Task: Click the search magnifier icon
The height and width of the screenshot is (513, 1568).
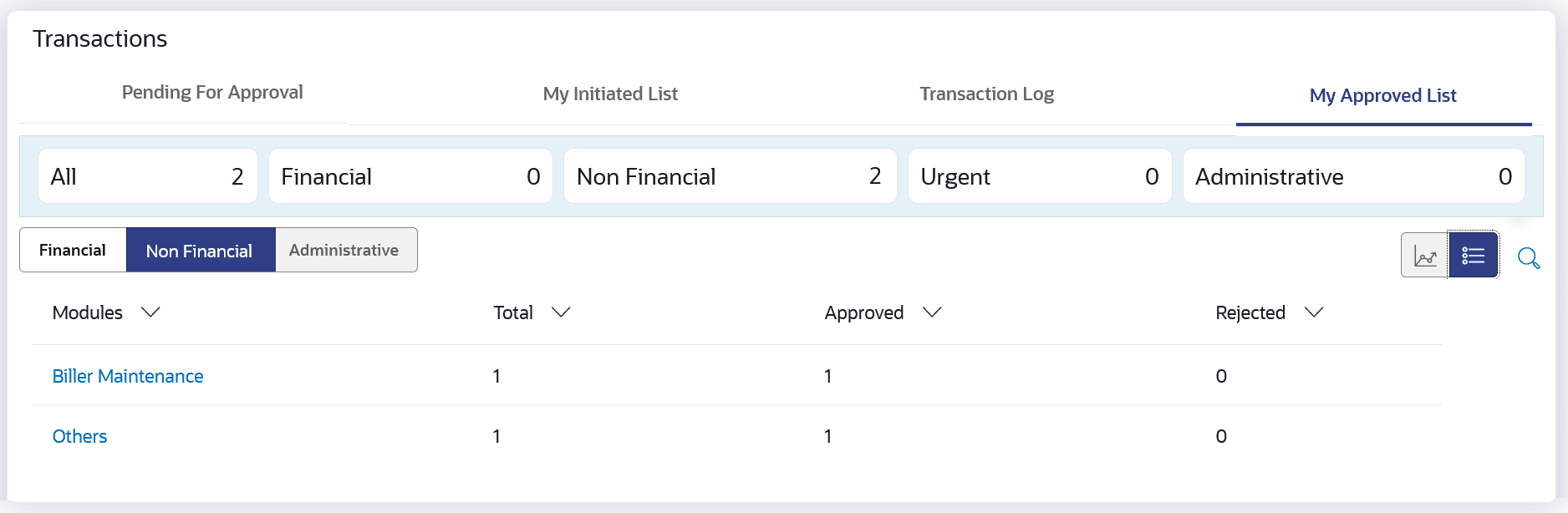Action: [1528, 258]
